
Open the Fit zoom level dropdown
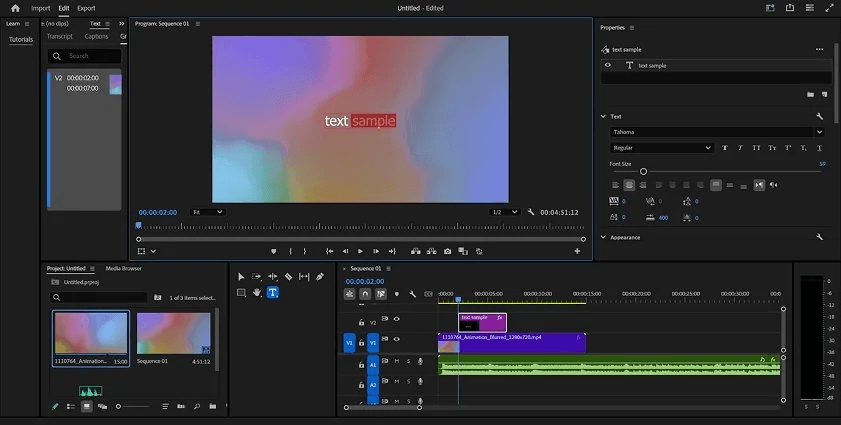tap(207, 212)
